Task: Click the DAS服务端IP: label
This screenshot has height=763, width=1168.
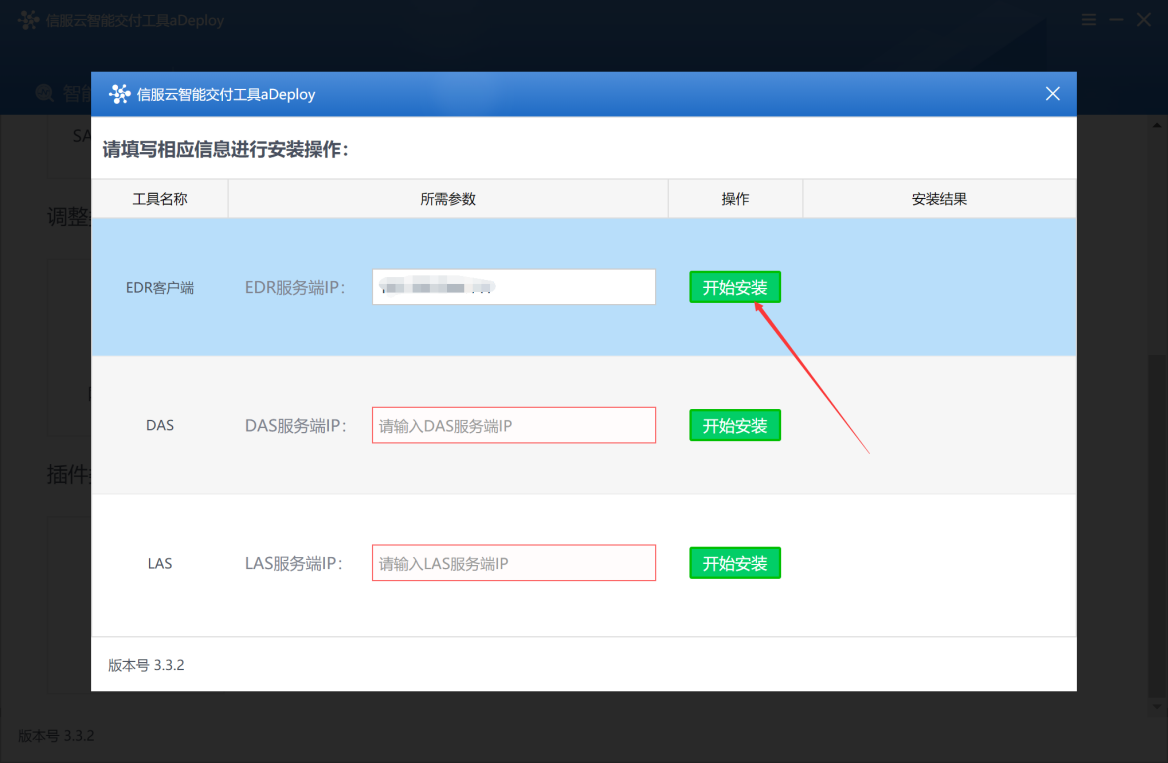Action: click(296, 425)
